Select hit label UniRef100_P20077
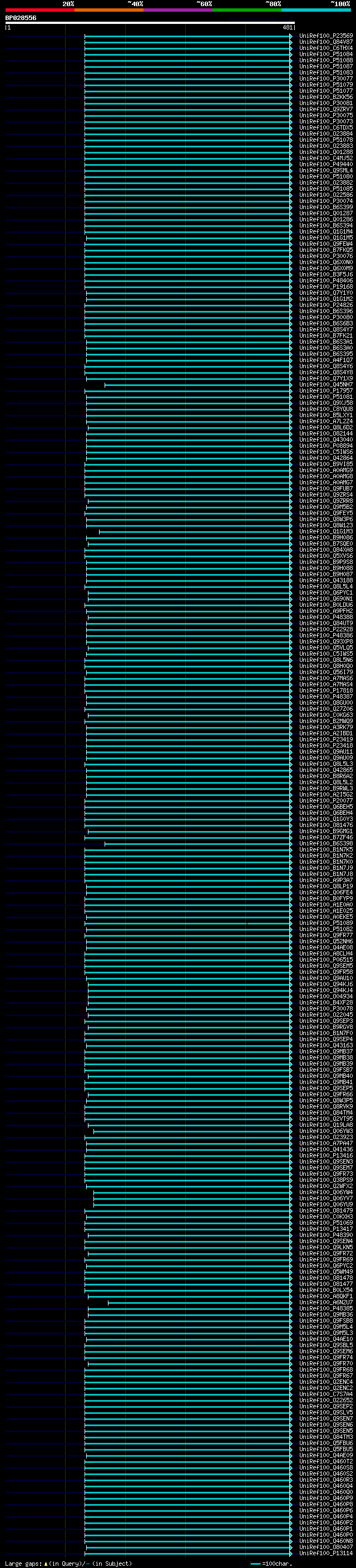Image resolution: width=356 pixels, height=1568 pixels. click(x=326, y=801)
